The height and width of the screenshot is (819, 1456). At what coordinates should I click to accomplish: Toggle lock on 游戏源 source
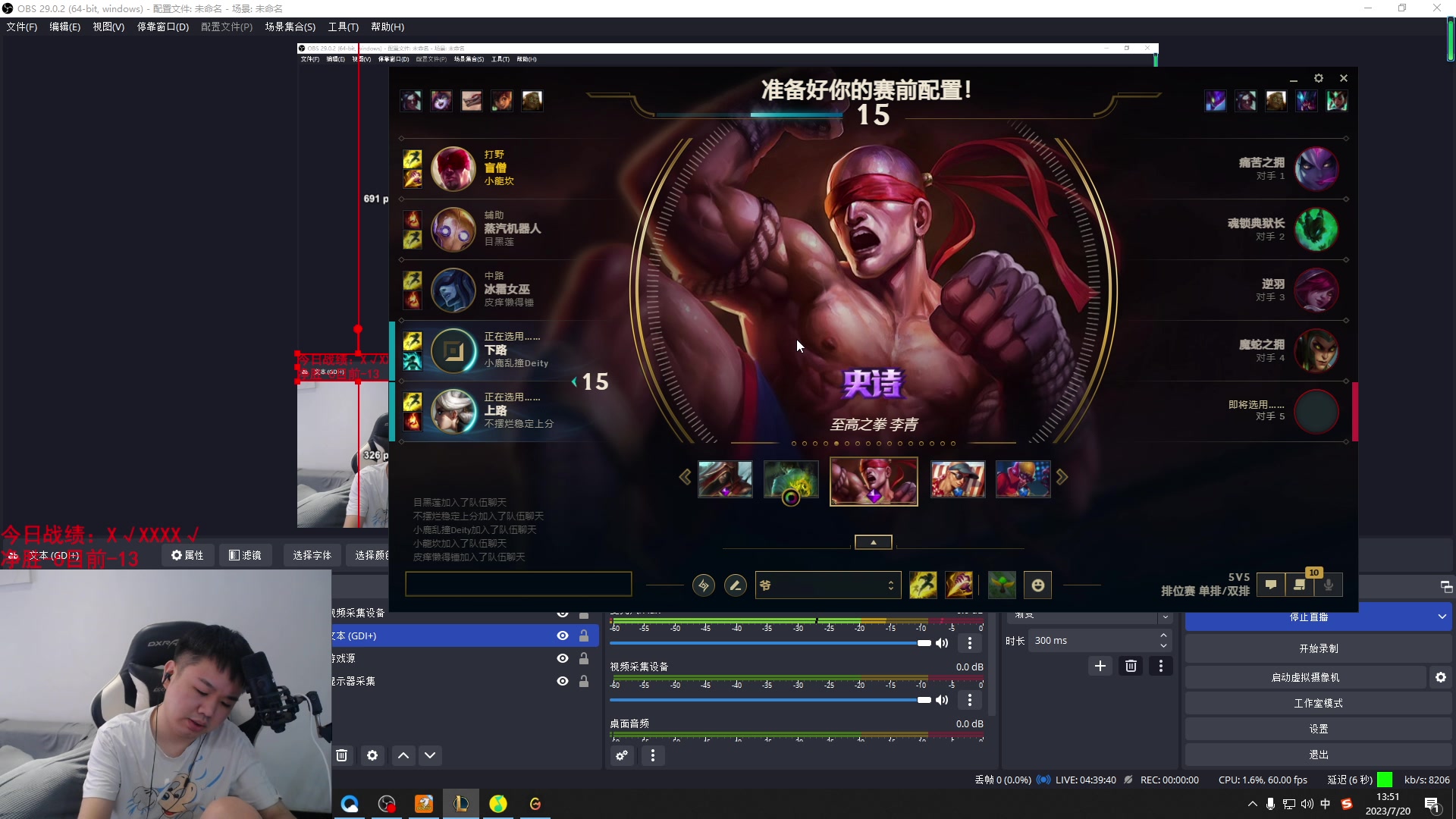(584, 658)
